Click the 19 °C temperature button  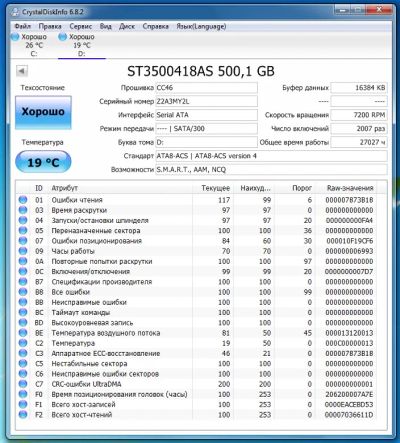coord(43,162)
